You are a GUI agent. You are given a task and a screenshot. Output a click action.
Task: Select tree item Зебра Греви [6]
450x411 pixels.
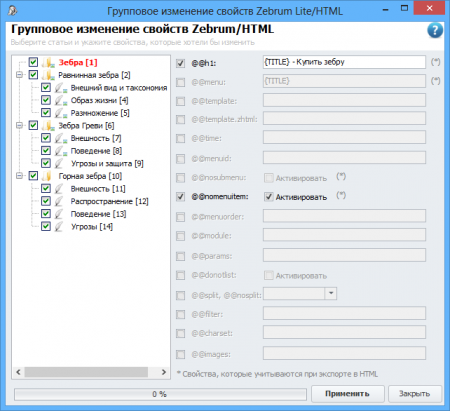(86, 126)
